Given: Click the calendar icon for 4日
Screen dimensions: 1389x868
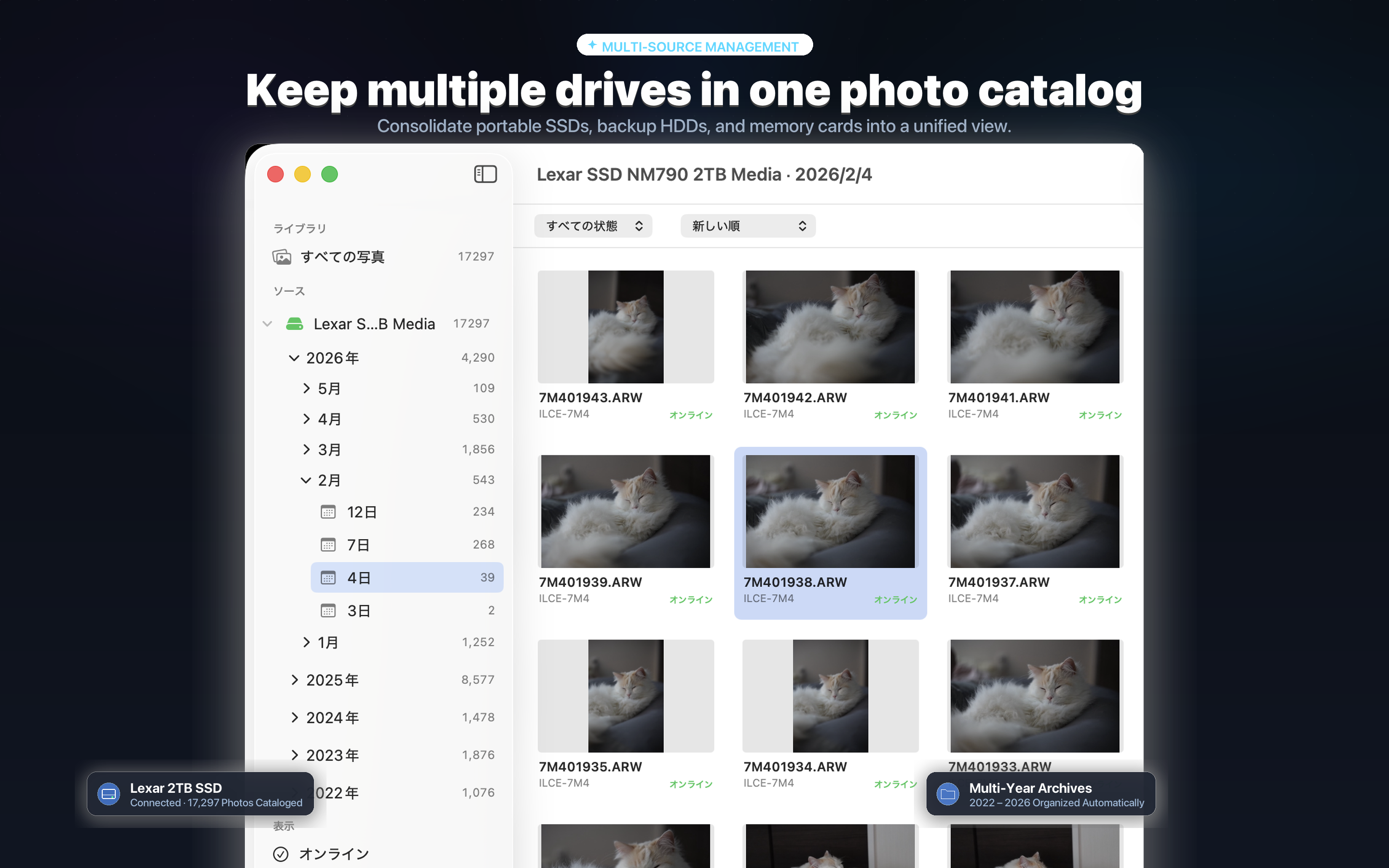Looking at the screenshot, I should click(x=328, y=578).
